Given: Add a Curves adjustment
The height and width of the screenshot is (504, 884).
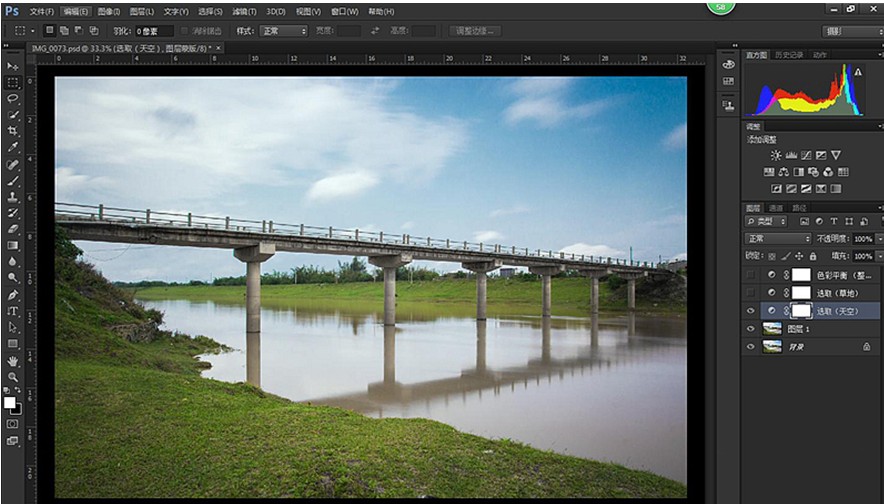Looking at the screenshot, I should point(806,155).
